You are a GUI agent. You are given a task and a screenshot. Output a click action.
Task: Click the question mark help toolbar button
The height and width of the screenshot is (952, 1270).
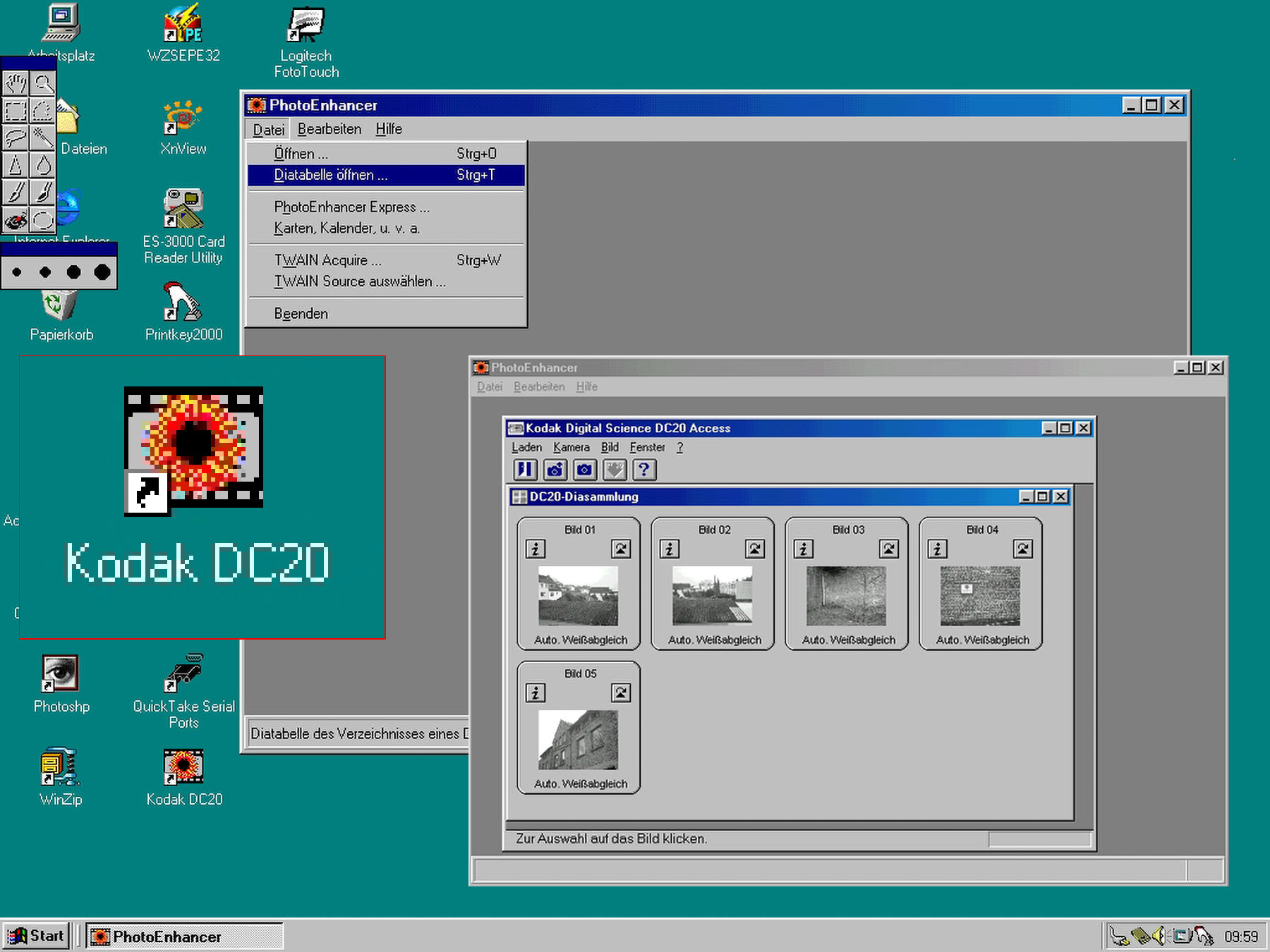pyautogui.click(x=643, y=470)
